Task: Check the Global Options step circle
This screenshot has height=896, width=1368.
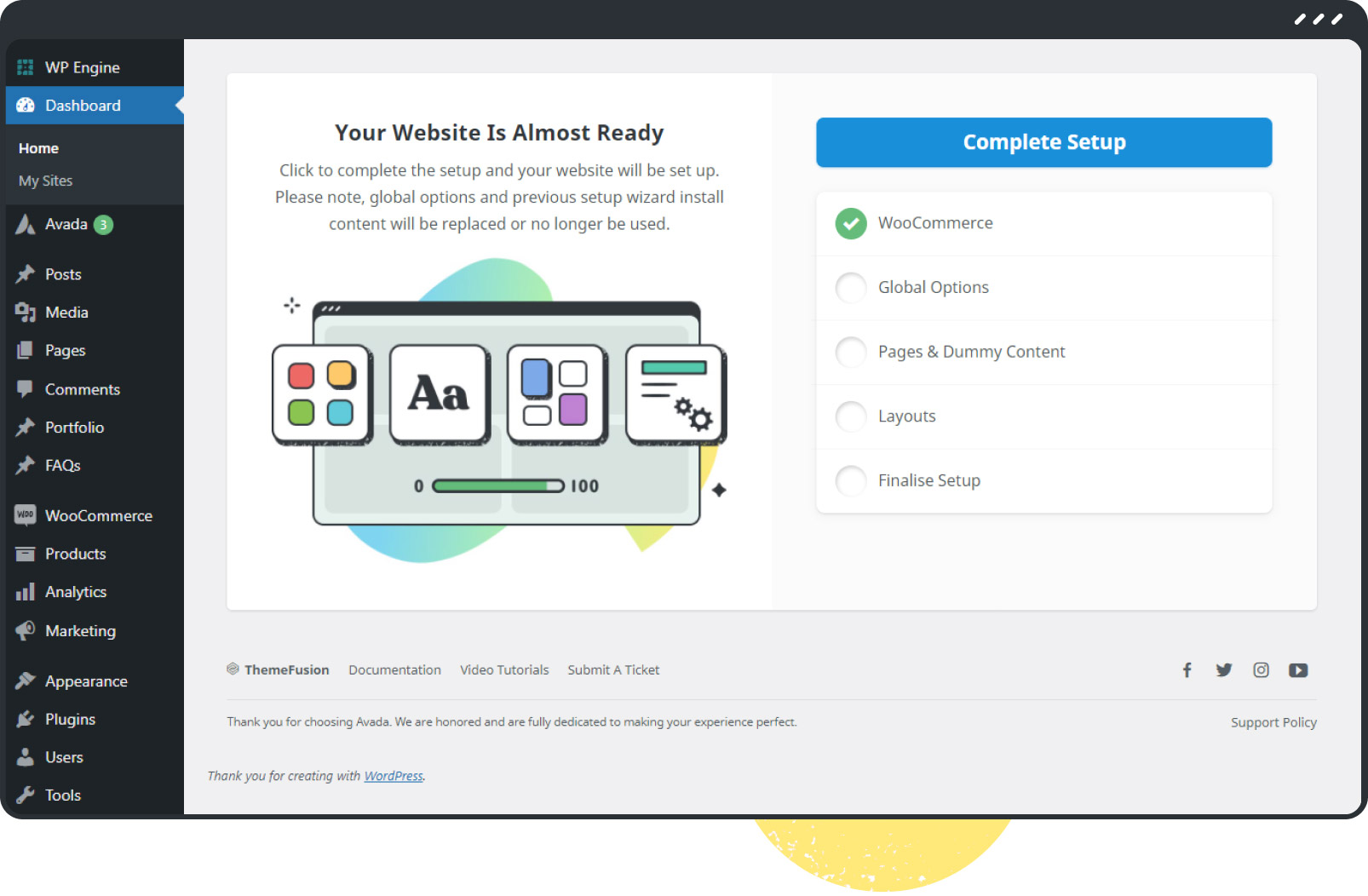Action: point(851,288)
